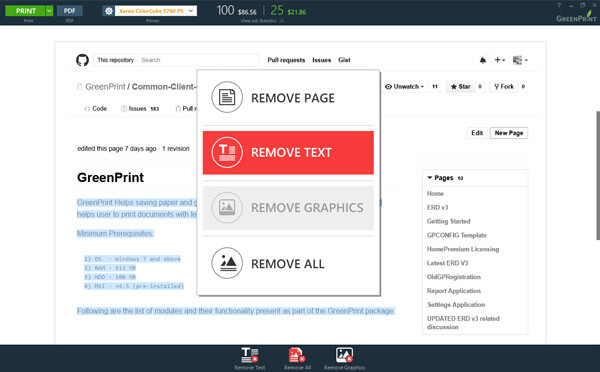Click the PDF button
This screenshot has width=600, height=372.
tap(70, 11)
